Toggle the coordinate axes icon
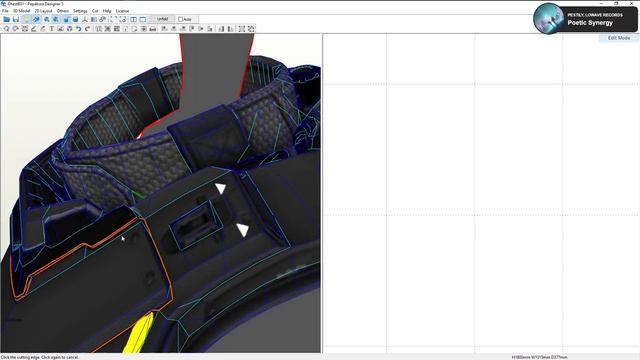 85,19
